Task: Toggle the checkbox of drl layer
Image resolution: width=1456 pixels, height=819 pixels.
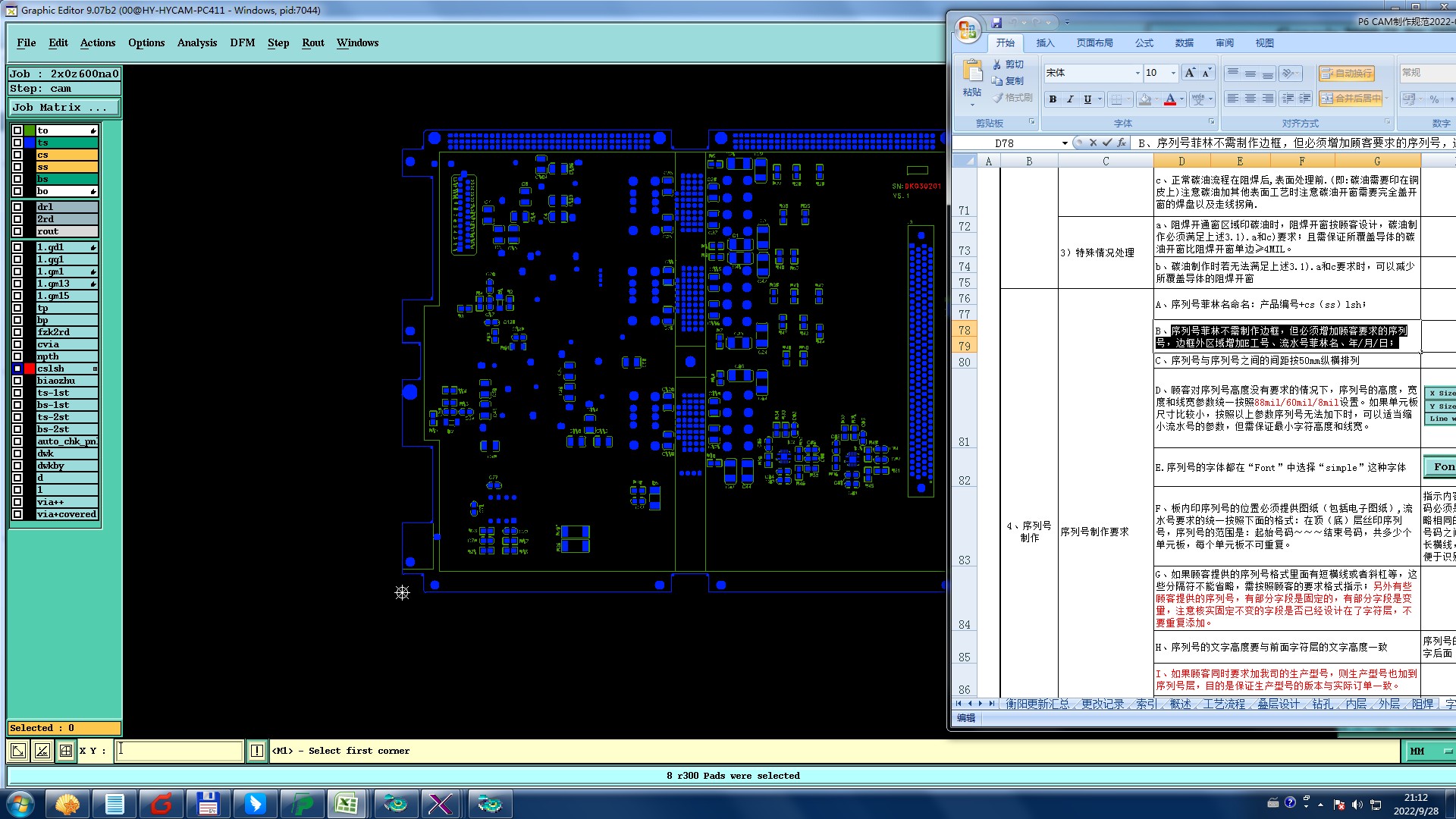Action: 17,207
